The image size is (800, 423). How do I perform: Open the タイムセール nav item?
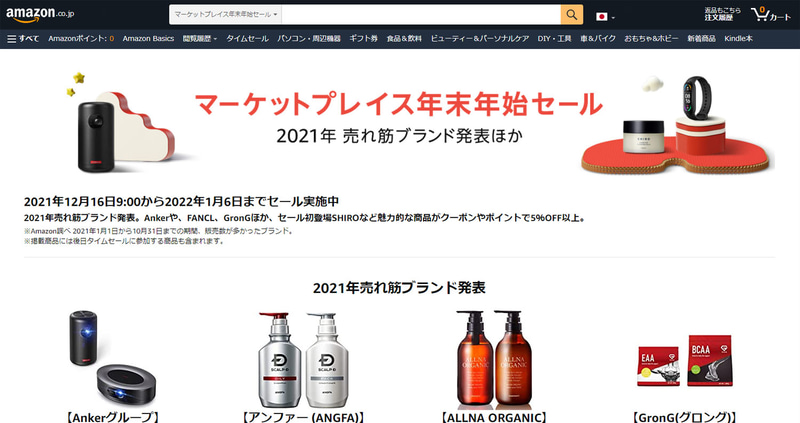(247, 38)
